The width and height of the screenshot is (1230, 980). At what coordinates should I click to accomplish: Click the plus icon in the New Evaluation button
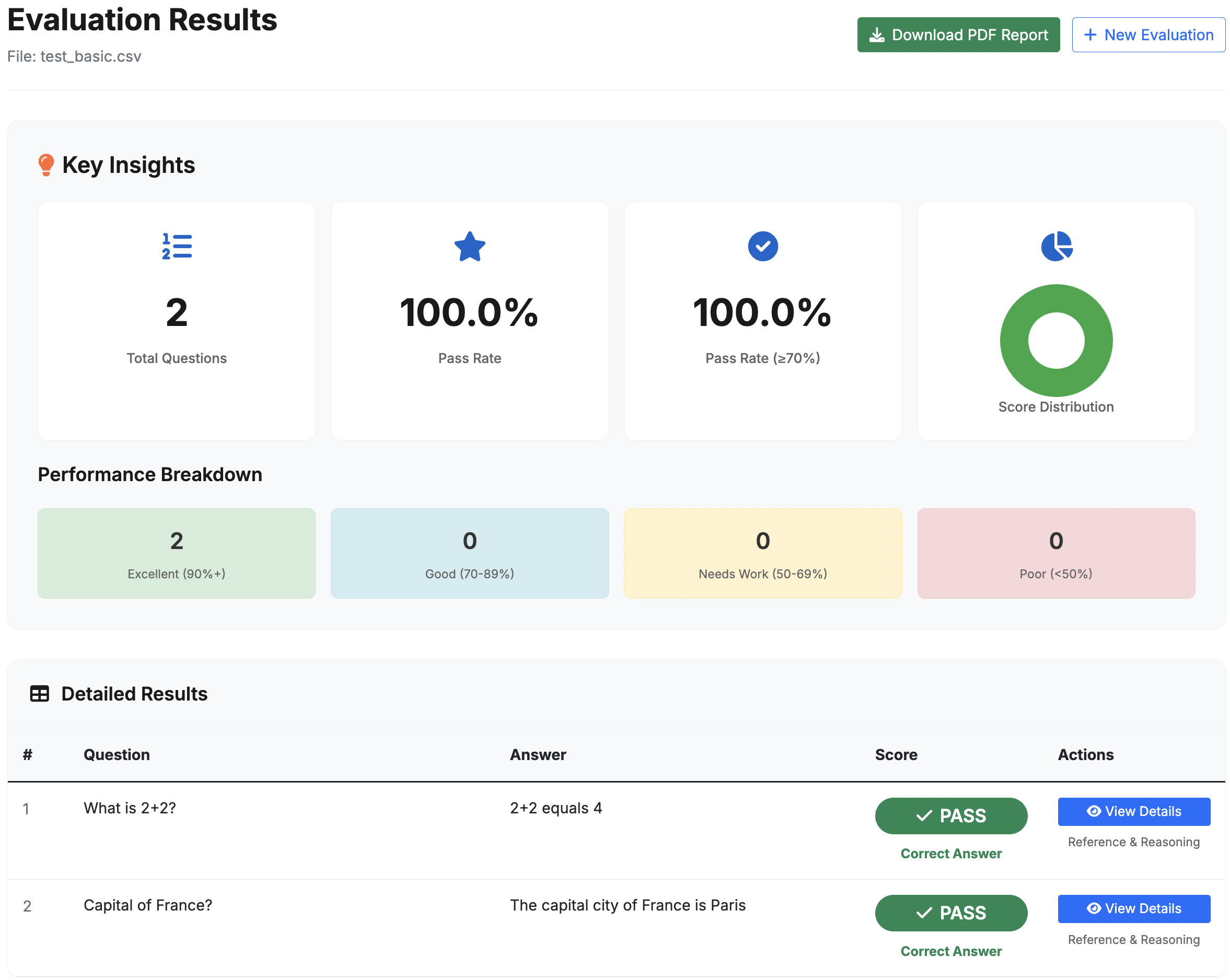click(x=1089, y=35)
